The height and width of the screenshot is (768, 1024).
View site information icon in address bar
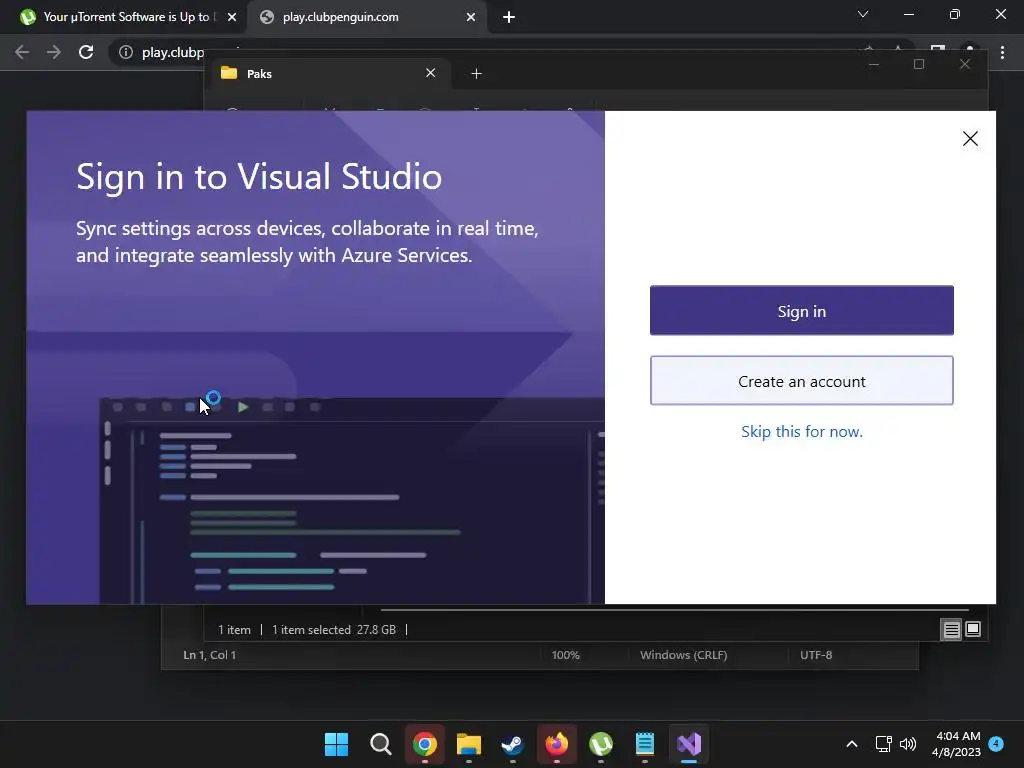point(125,52)
